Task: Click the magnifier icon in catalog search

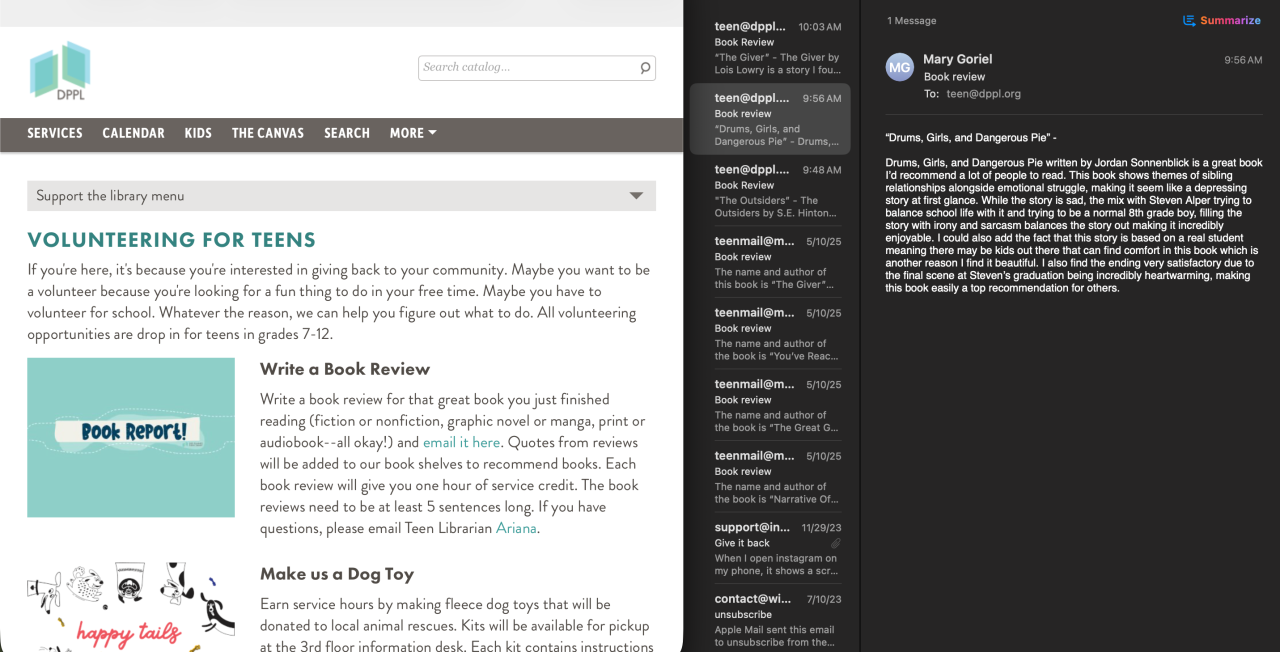Action: pos(645,68)
